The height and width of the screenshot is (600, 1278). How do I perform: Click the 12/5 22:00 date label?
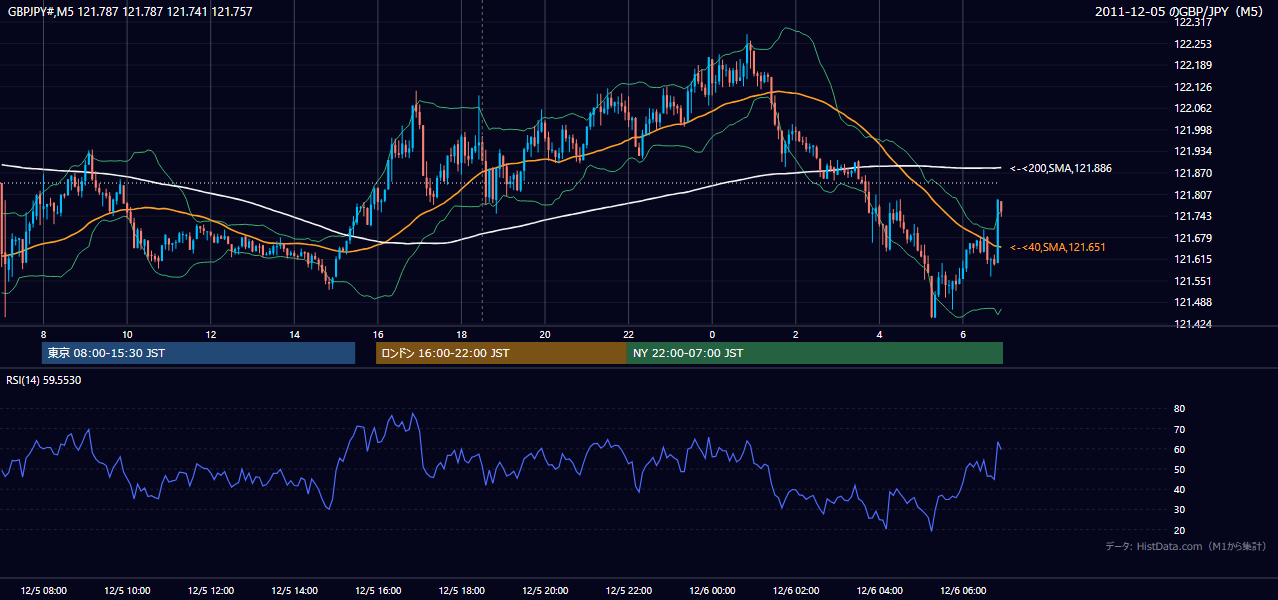tap(629, 591)
